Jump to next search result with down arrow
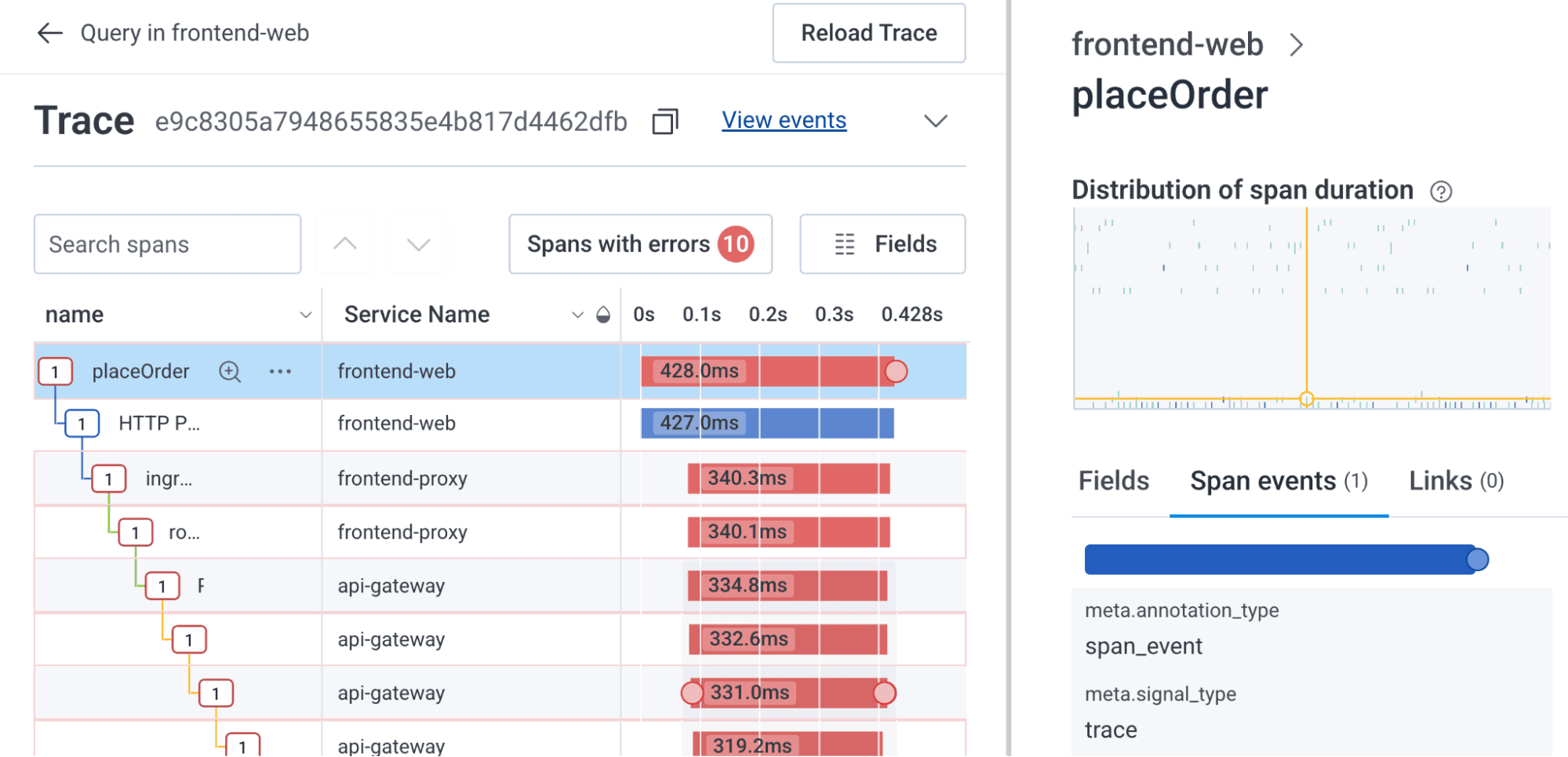 tap(419, 244)
